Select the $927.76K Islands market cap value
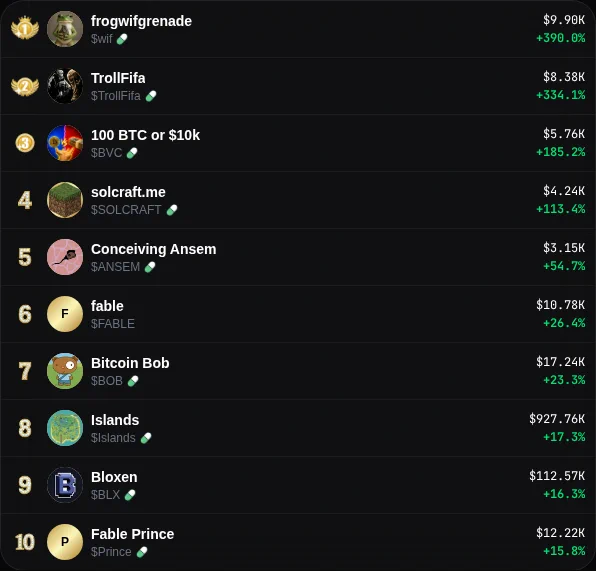 pos(557,419)
